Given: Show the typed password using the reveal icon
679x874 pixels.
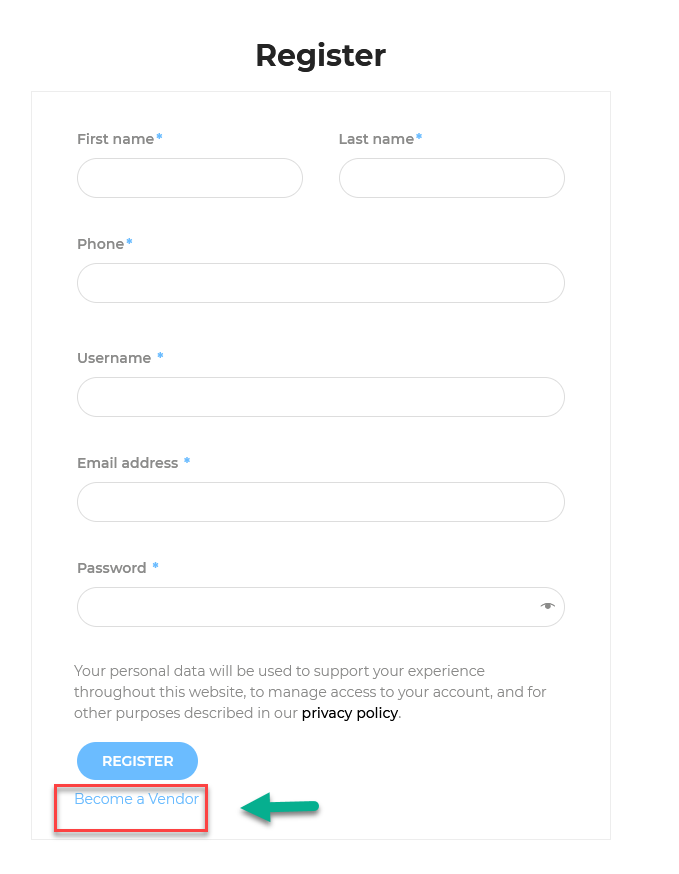Looking at the screenshot, I should [x=547, y=606].
